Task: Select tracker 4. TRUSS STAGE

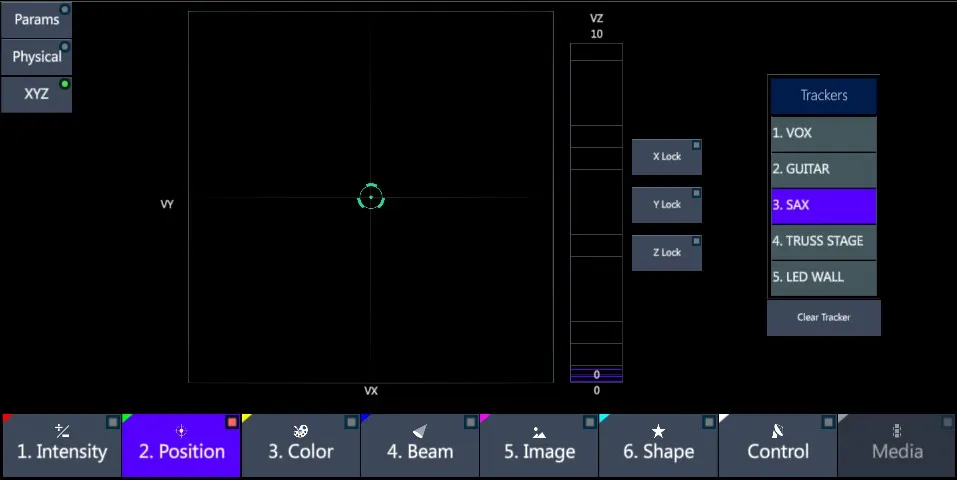Action: coord(823,241)
